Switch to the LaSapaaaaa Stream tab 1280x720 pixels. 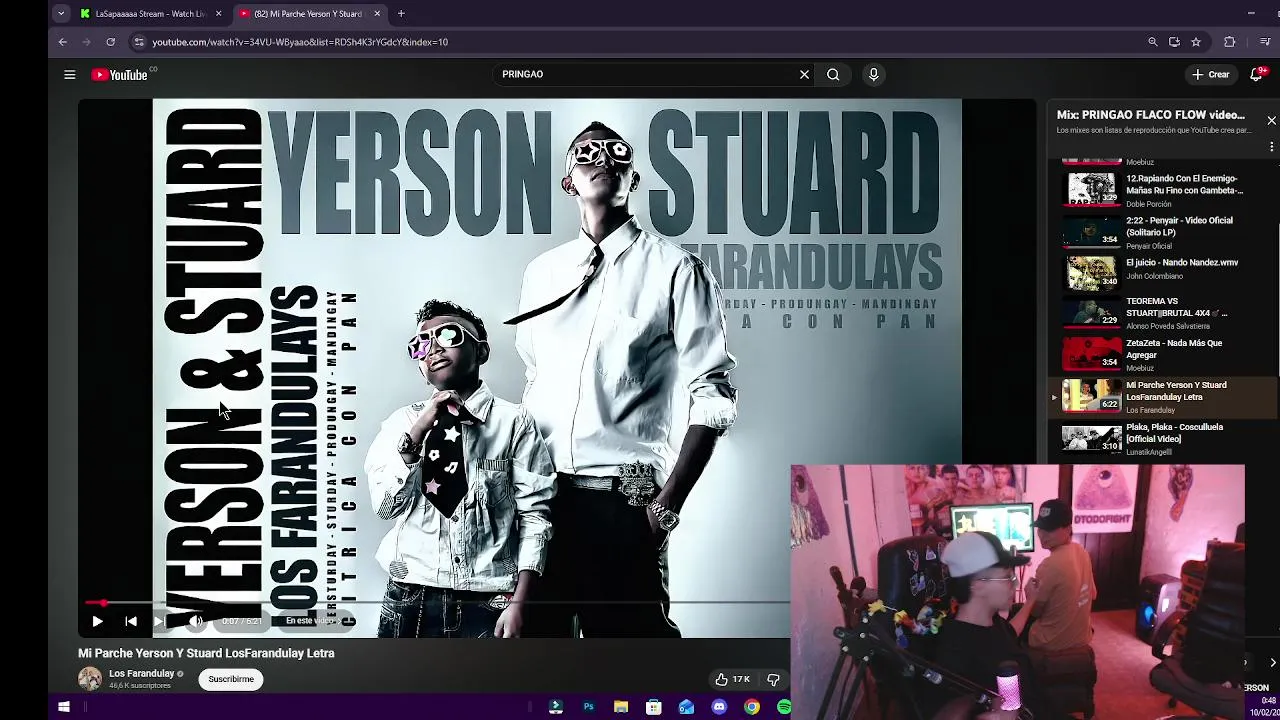point(150,14)
